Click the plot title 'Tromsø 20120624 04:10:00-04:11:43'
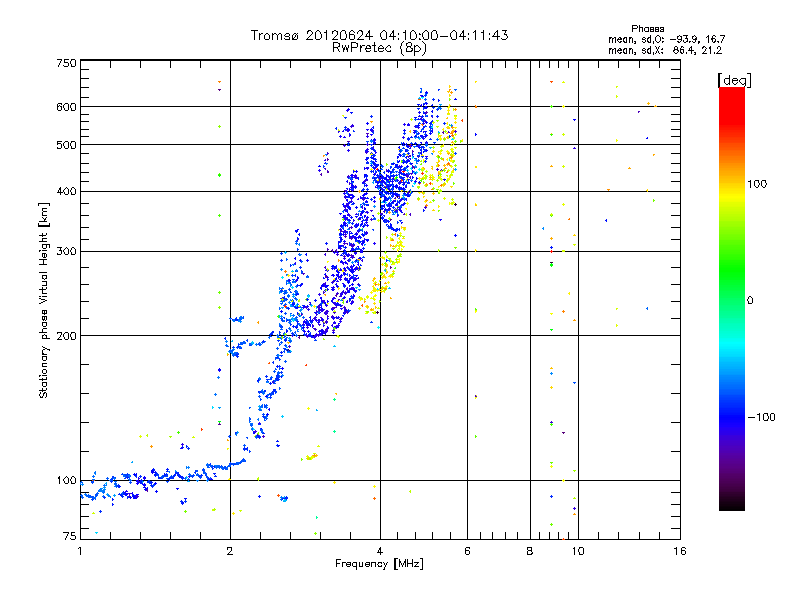Image resolution: width=800 pixels, height=600 pixels. pos(379,35)
